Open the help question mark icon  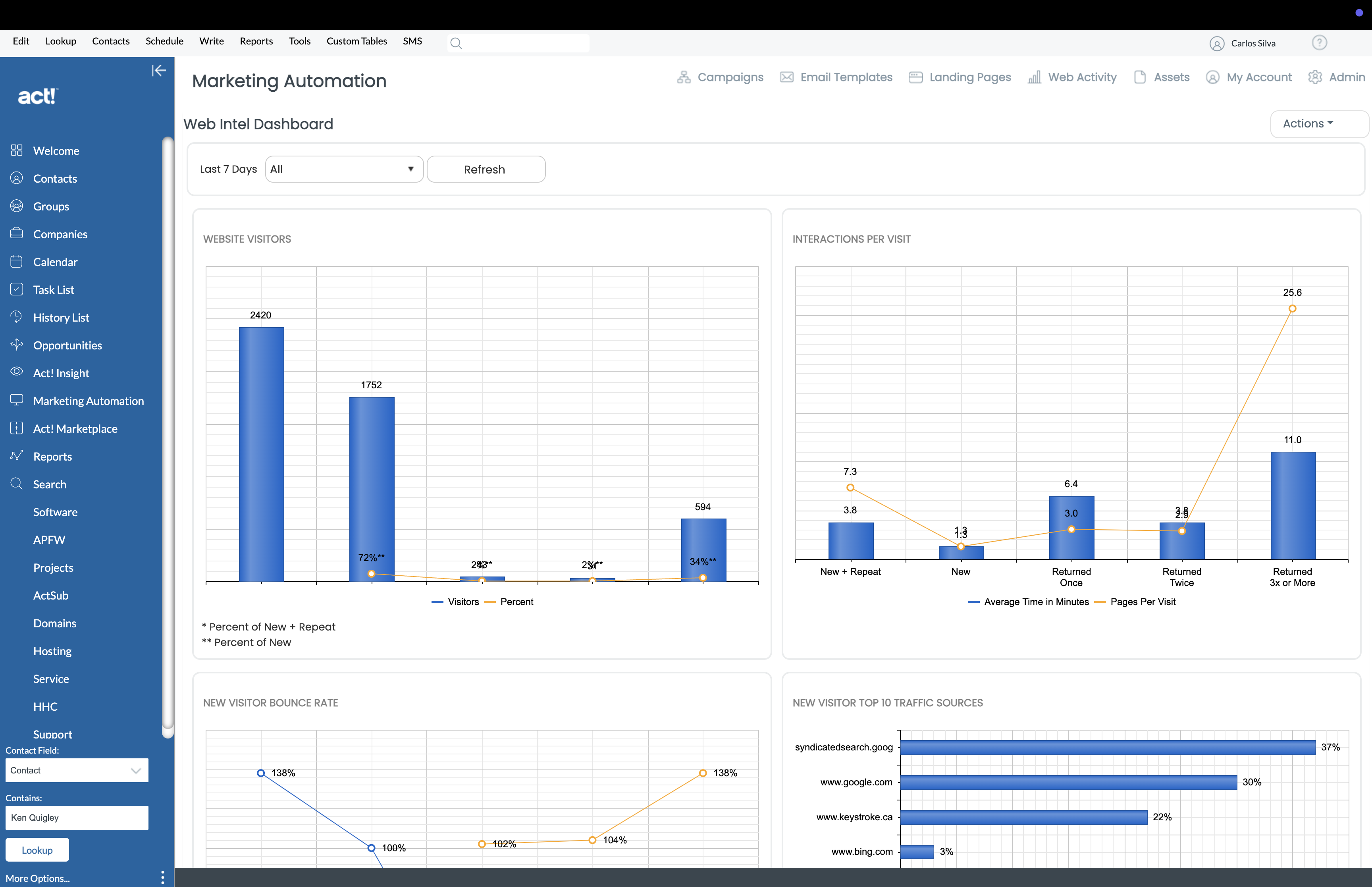point(1319,42)
